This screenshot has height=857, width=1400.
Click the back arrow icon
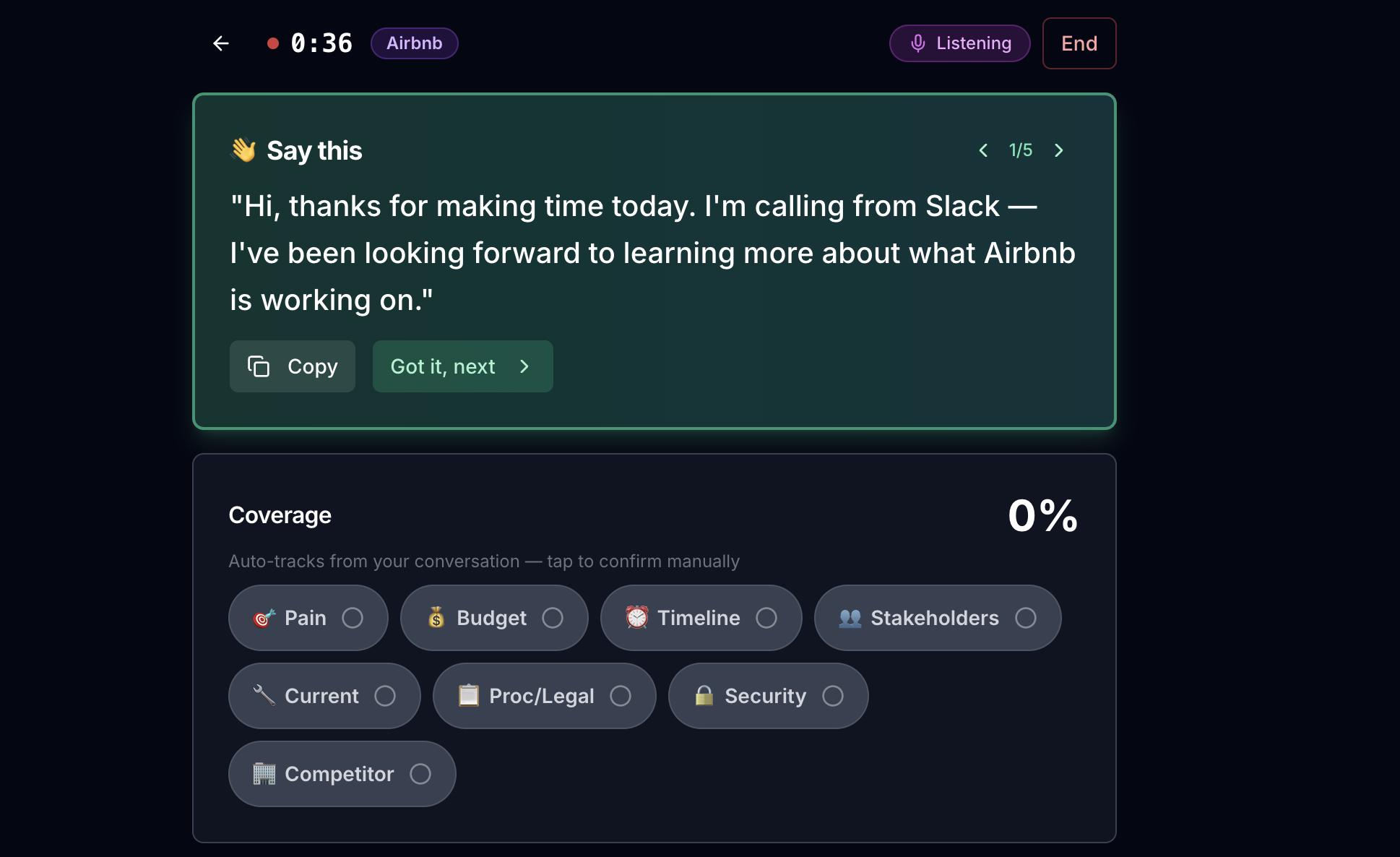[x=221, y=43]
